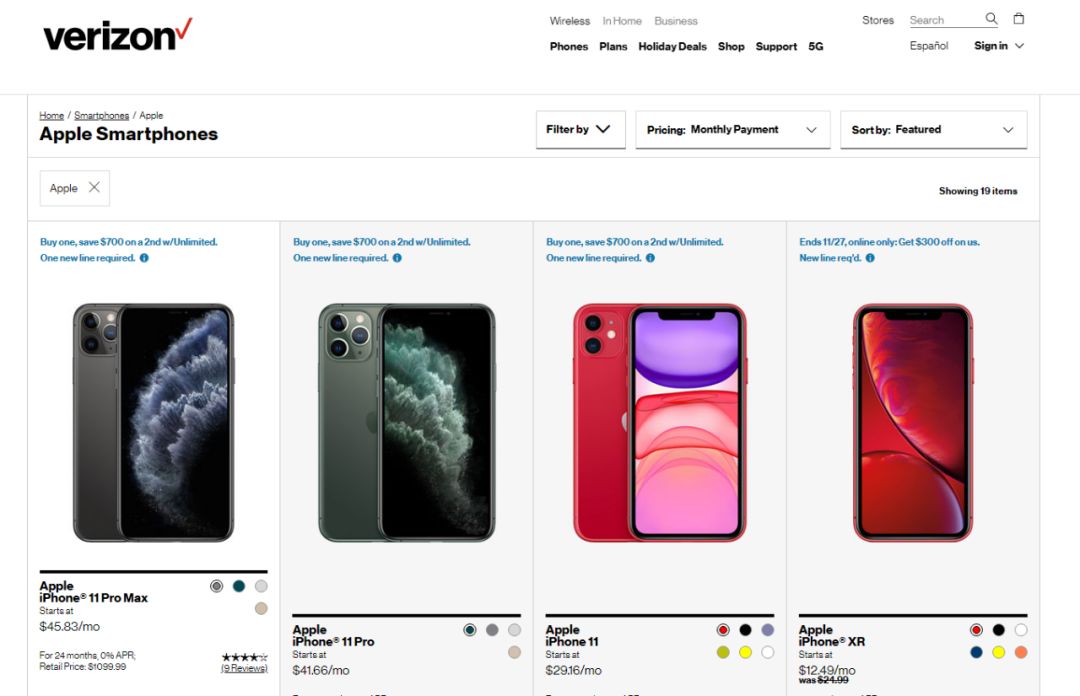1080x696 pixels.
Task: Follow the Smartphones breadcrumb link
Action: (x=101, y=115)
